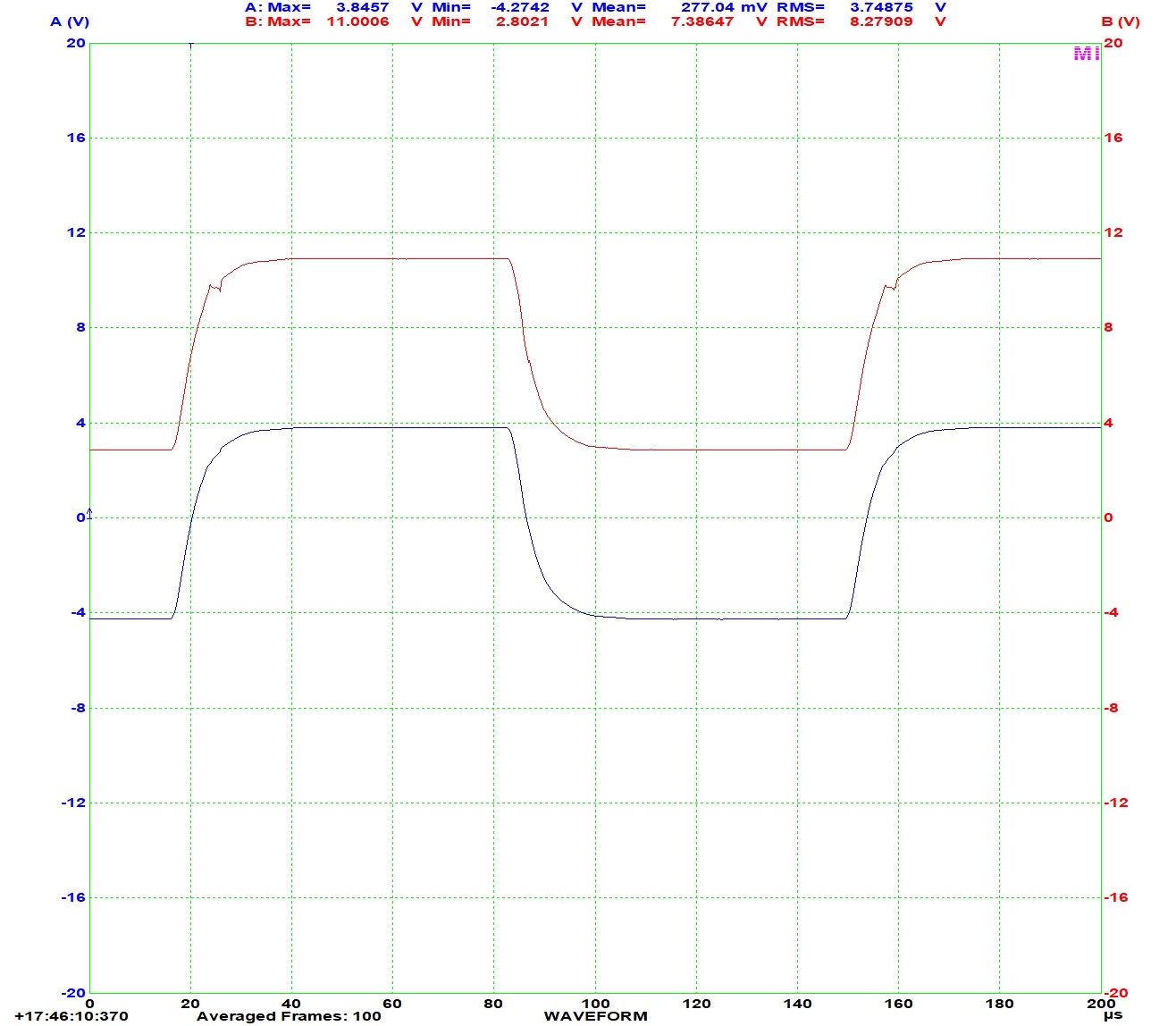Screen dimensions: 1176x1026
Task: Click the 100 tick on the time axis
Action: click(x=595, y=1004)
